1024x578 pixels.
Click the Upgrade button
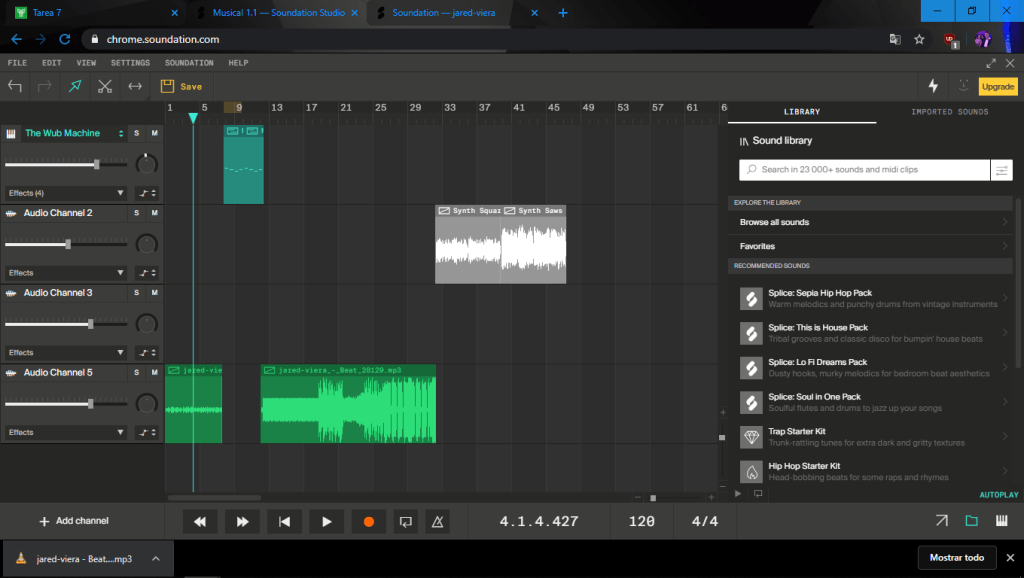pos(997,87)
